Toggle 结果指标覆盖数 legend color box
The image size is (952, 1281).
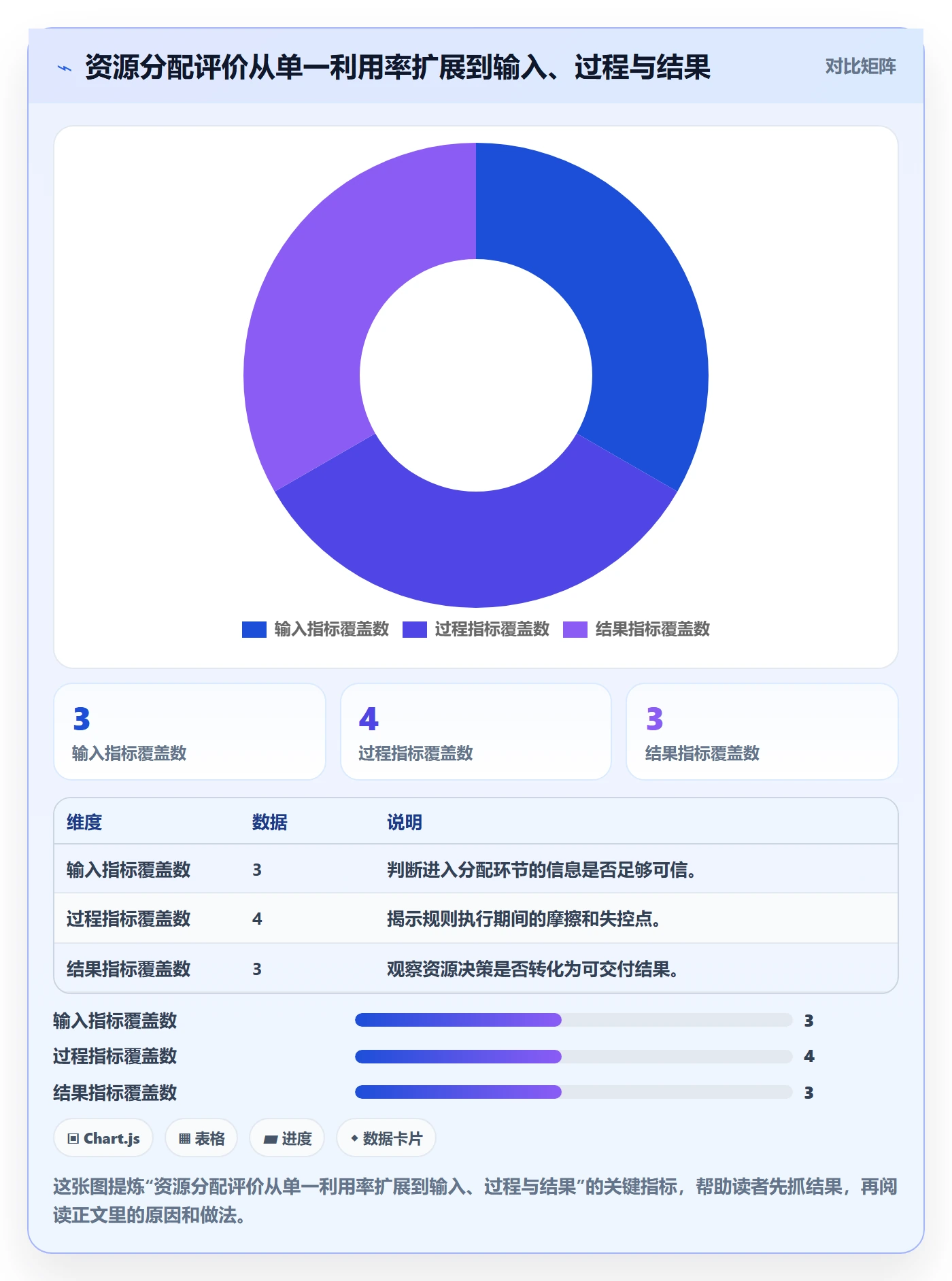pos(575,629)
